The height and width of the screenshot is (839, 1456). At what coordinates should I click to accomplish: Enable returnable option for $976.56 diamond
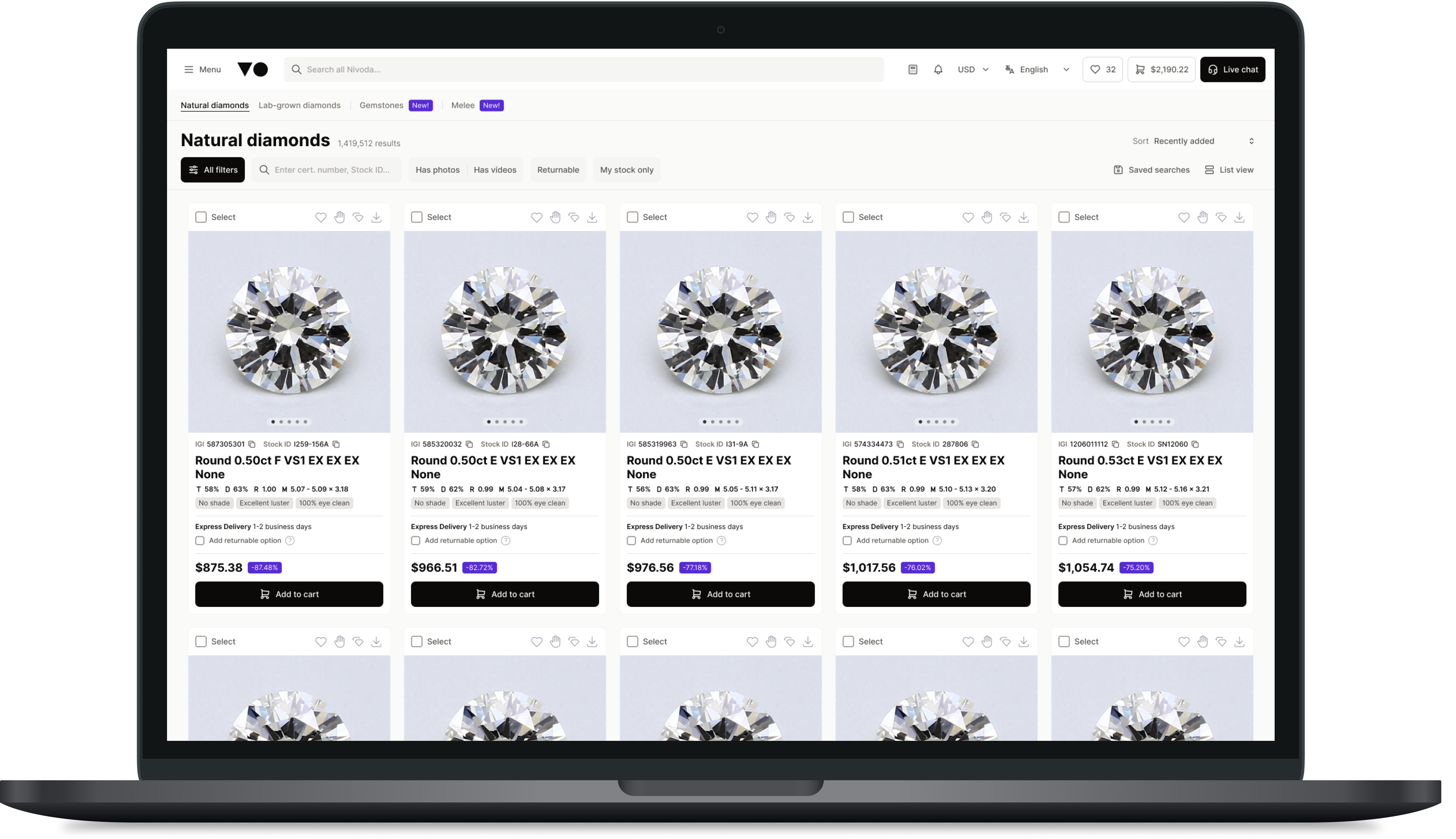(631, 541)
